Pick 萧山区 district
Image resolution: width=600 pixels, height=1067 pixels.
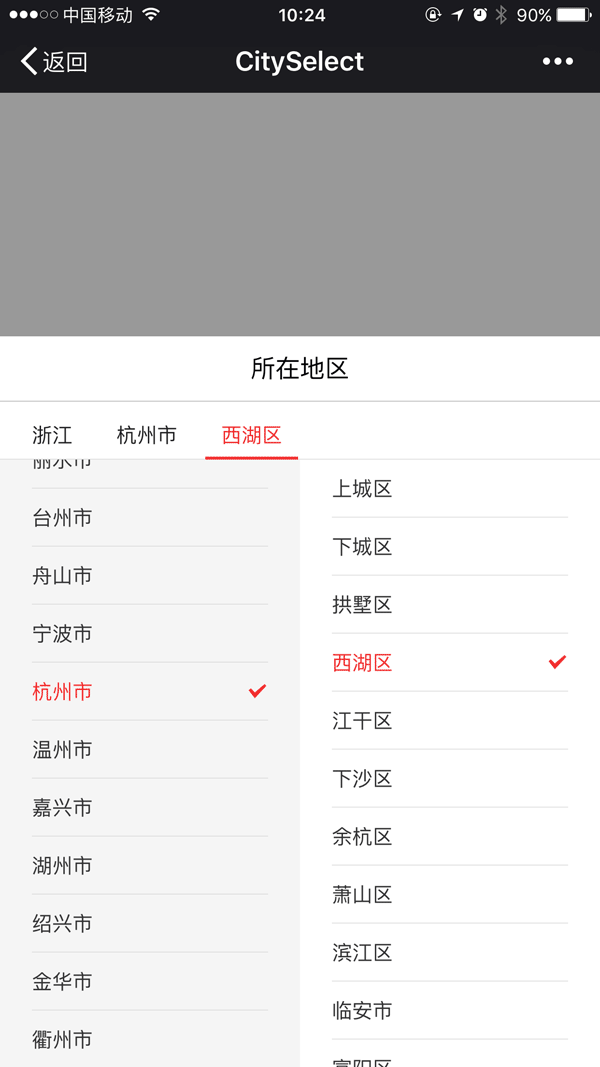point(450,894)
